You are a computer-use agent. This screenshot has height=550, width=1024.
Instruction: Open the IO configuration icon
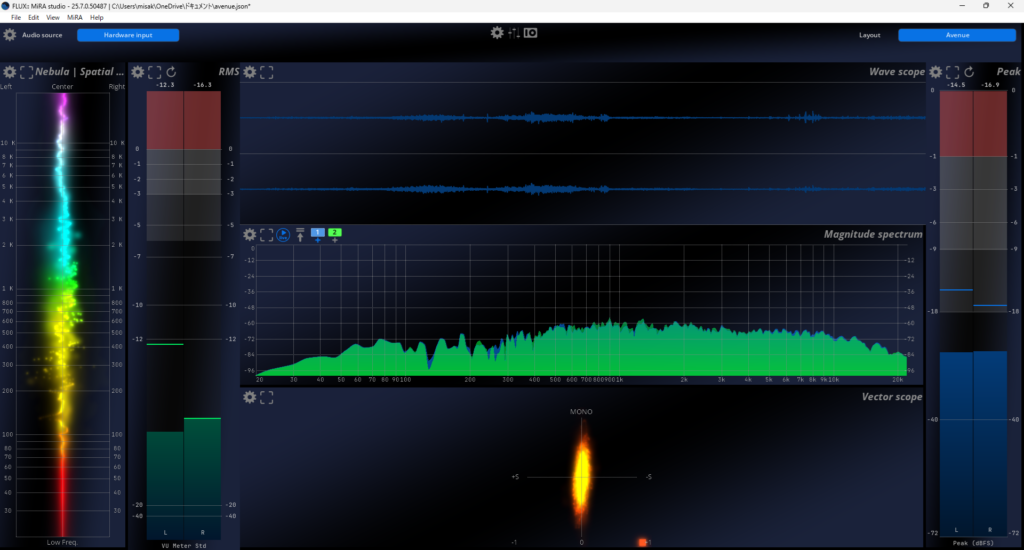pos(531,33)
